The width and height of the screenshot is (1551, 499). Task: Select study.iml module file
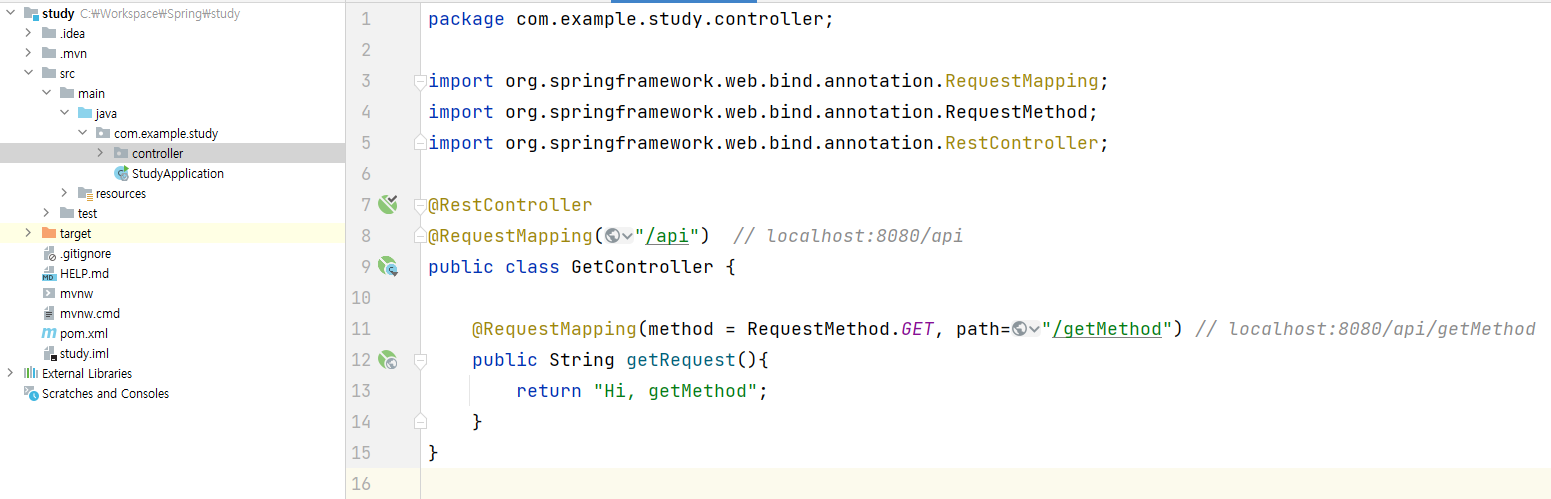(86, 354)
